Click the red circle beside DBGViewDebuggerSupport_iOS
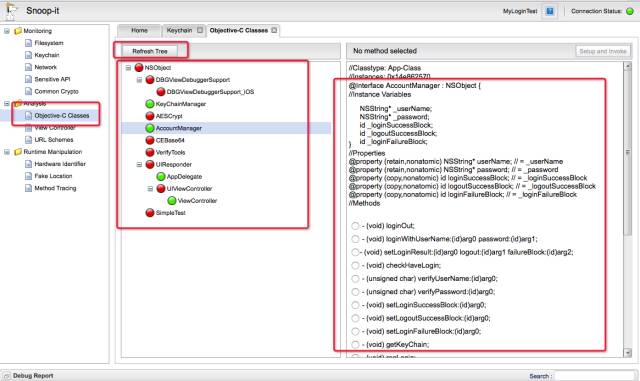 161,92
